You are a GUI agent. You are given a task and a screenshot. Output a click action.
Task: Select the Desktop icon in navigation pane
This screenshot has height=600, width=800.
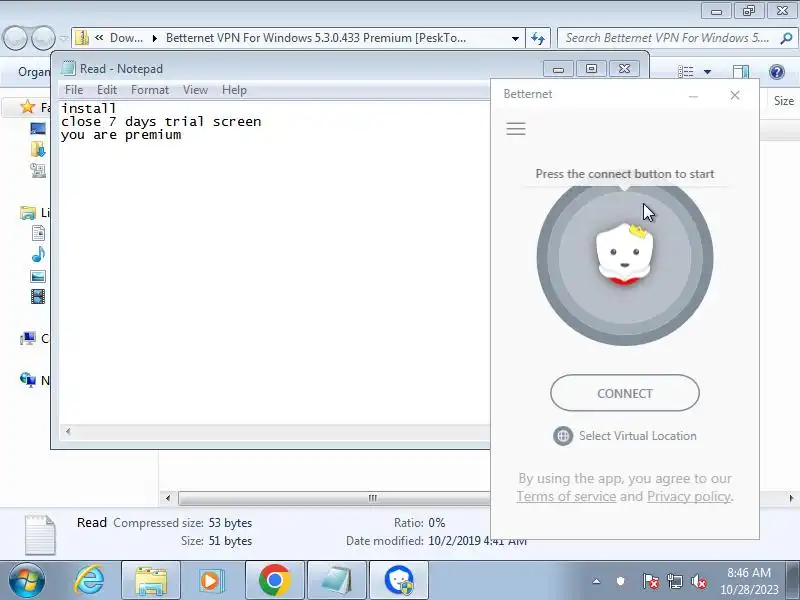38,129
